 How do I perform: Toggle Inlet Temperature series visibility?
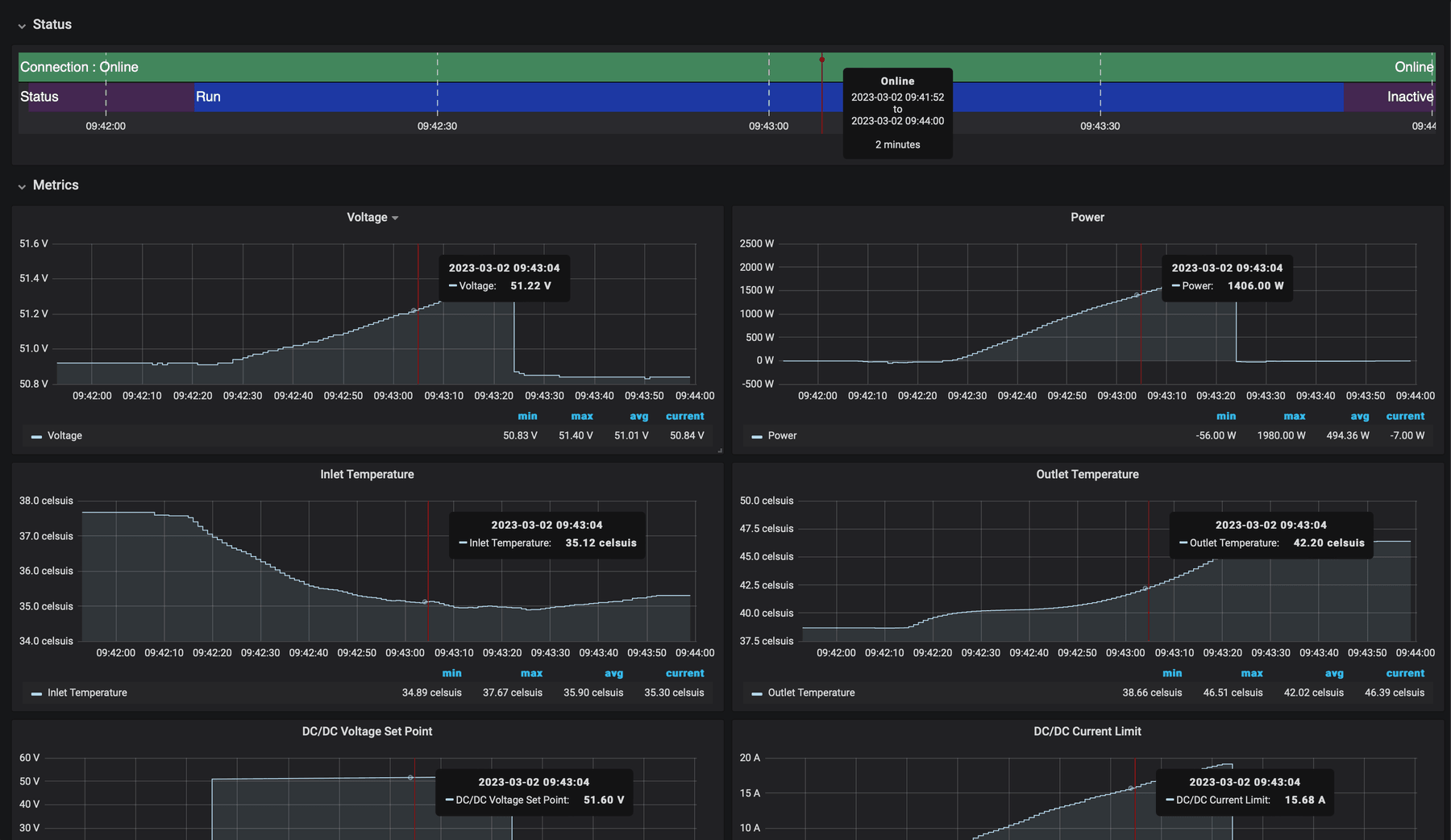point(87,692)
